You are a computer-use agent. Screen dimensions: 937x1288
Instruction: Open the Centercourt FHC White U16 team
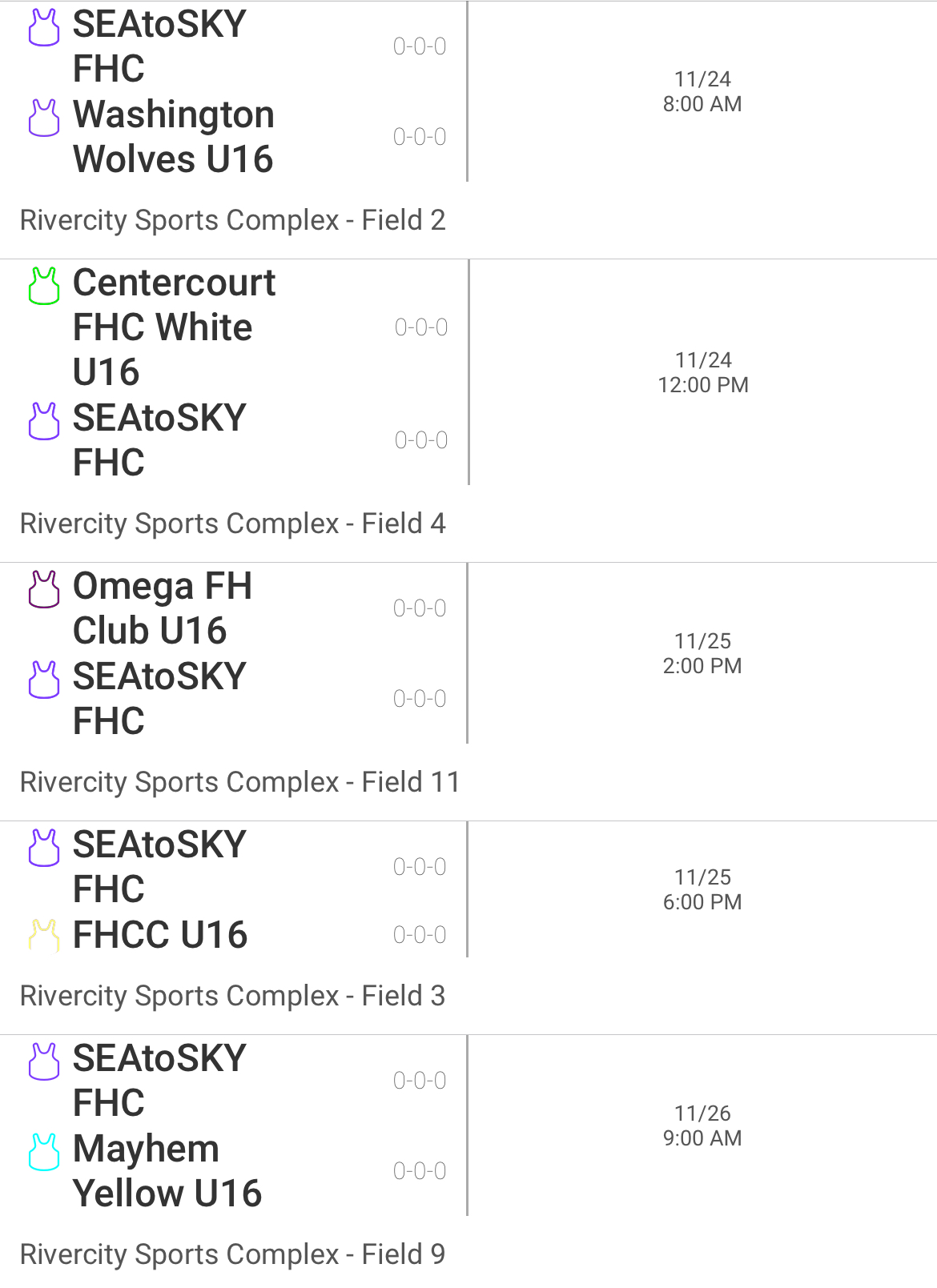pos(173,327)
